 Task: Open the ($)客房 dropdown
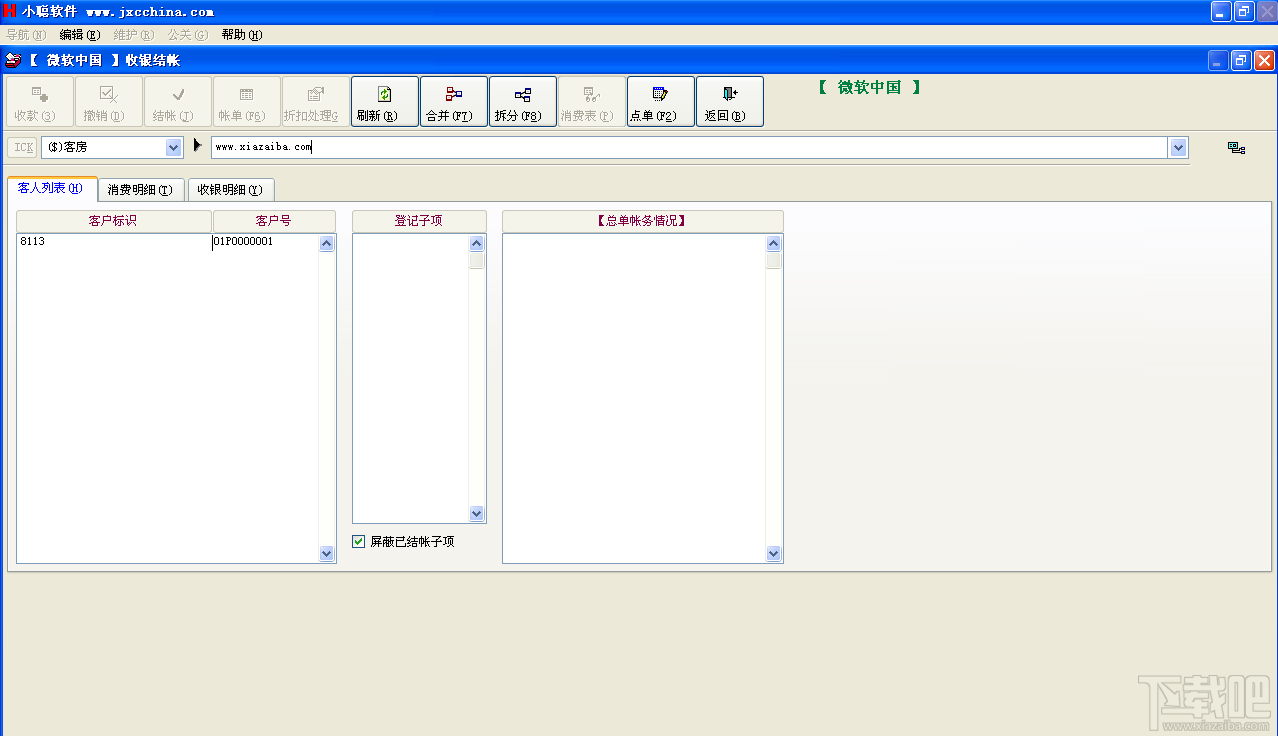coord(174,147)
